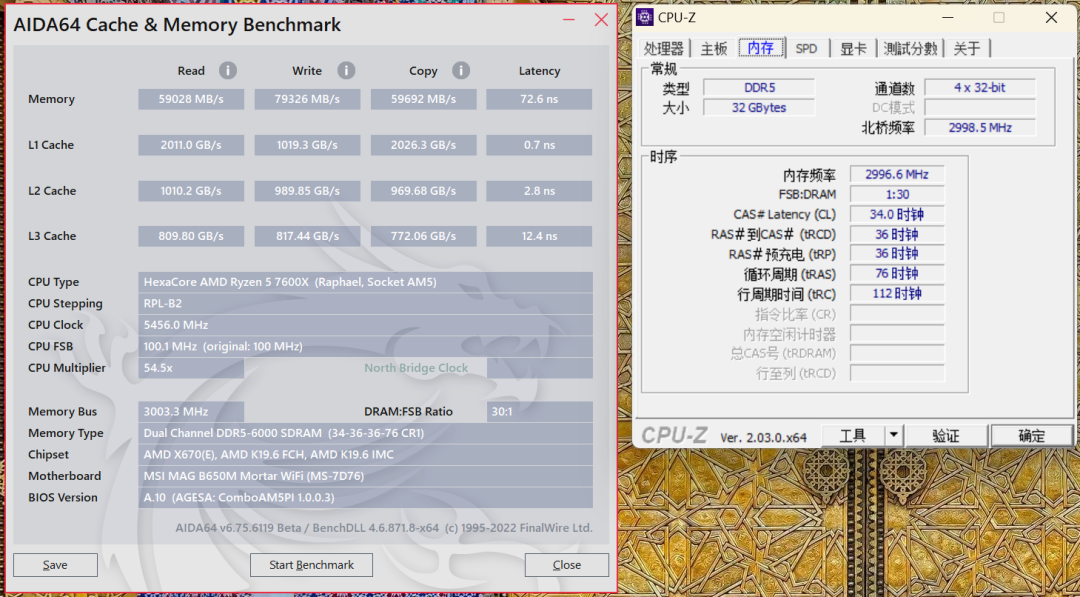Click the Close button in AIDA64
The height and width of the screenshot is (597, 1080).
point(567,565)
